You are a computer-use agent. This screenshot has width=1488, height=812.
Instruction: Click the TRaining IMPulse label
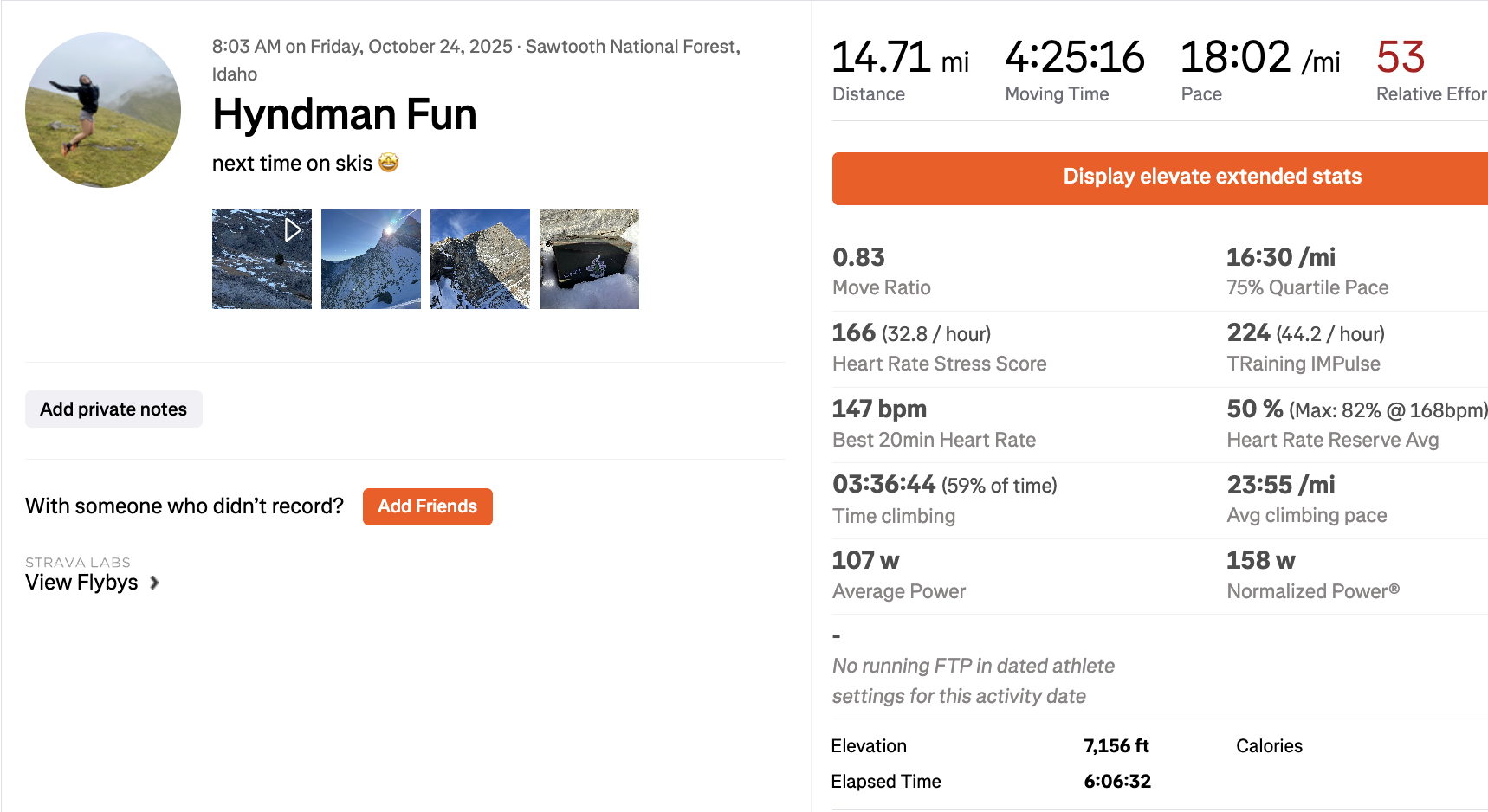(1303, 364)
